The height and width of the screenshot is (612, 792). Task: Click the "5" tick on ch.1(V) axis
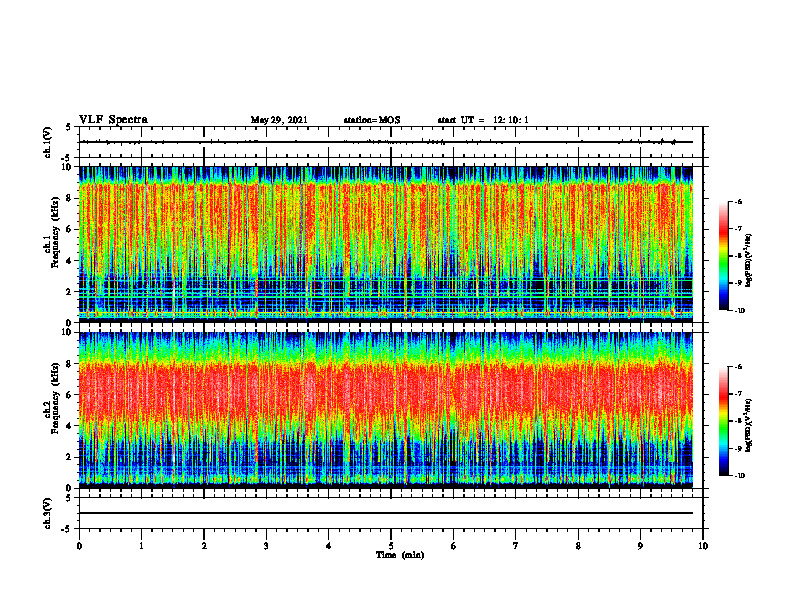70,128
